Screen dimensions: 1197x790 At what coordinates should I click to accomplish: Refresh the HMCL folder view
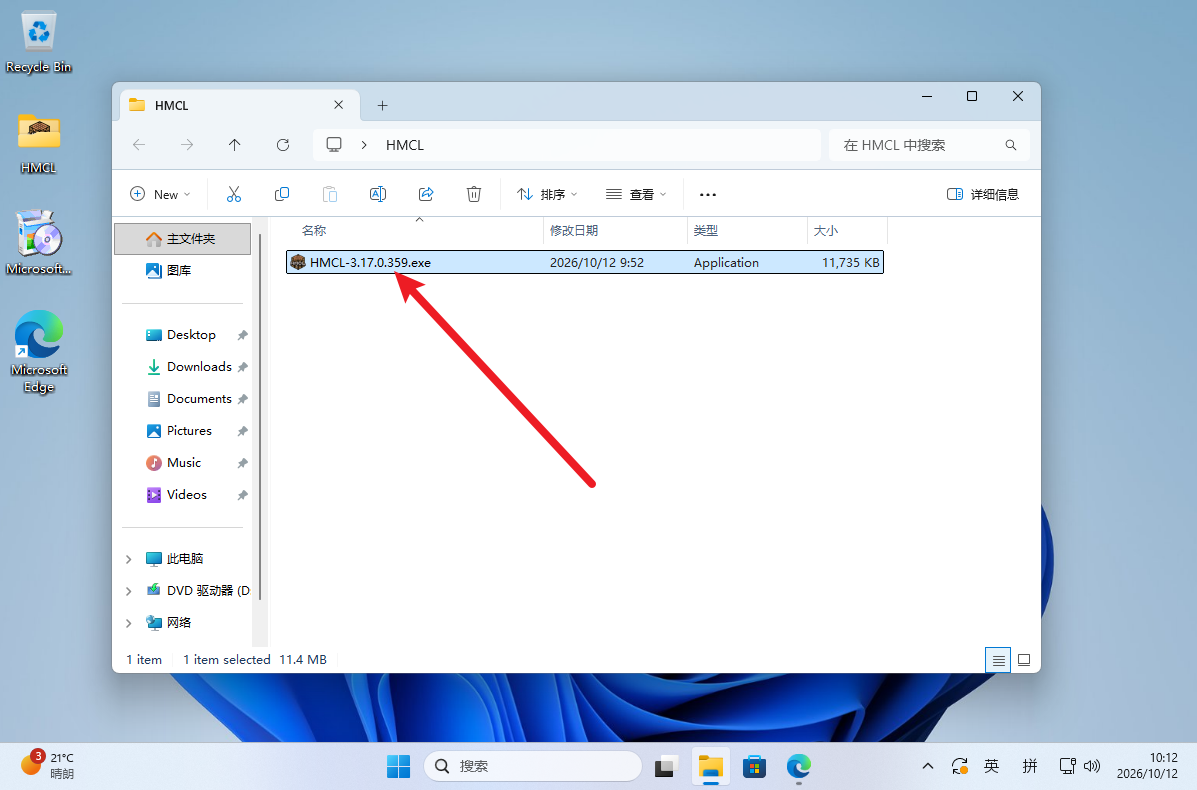click(282, 145)
